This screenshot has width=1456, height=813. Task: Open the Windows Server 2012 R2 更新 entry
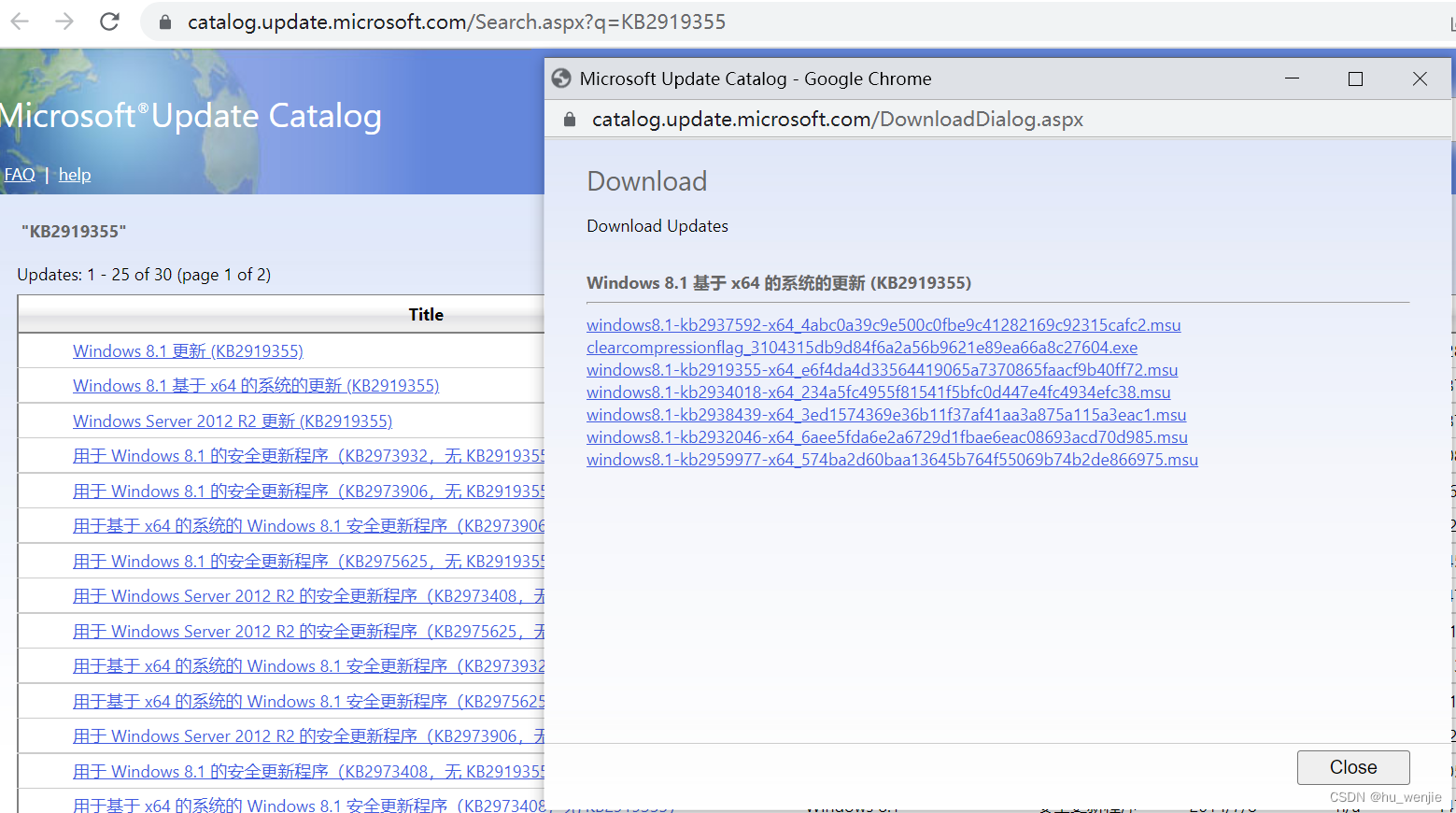point(233,421)
